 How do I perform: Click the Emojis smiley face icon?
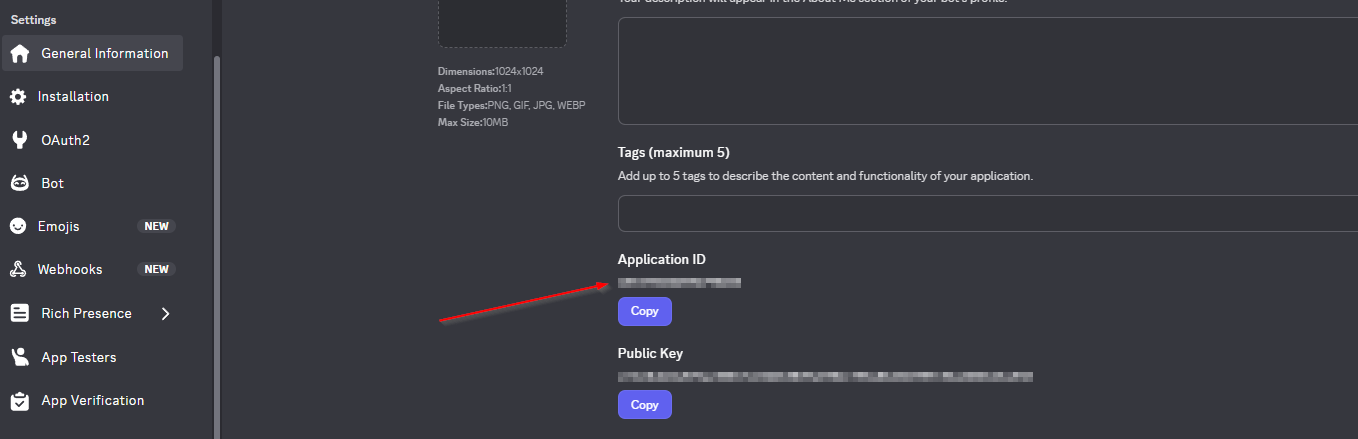pos(18,227)
